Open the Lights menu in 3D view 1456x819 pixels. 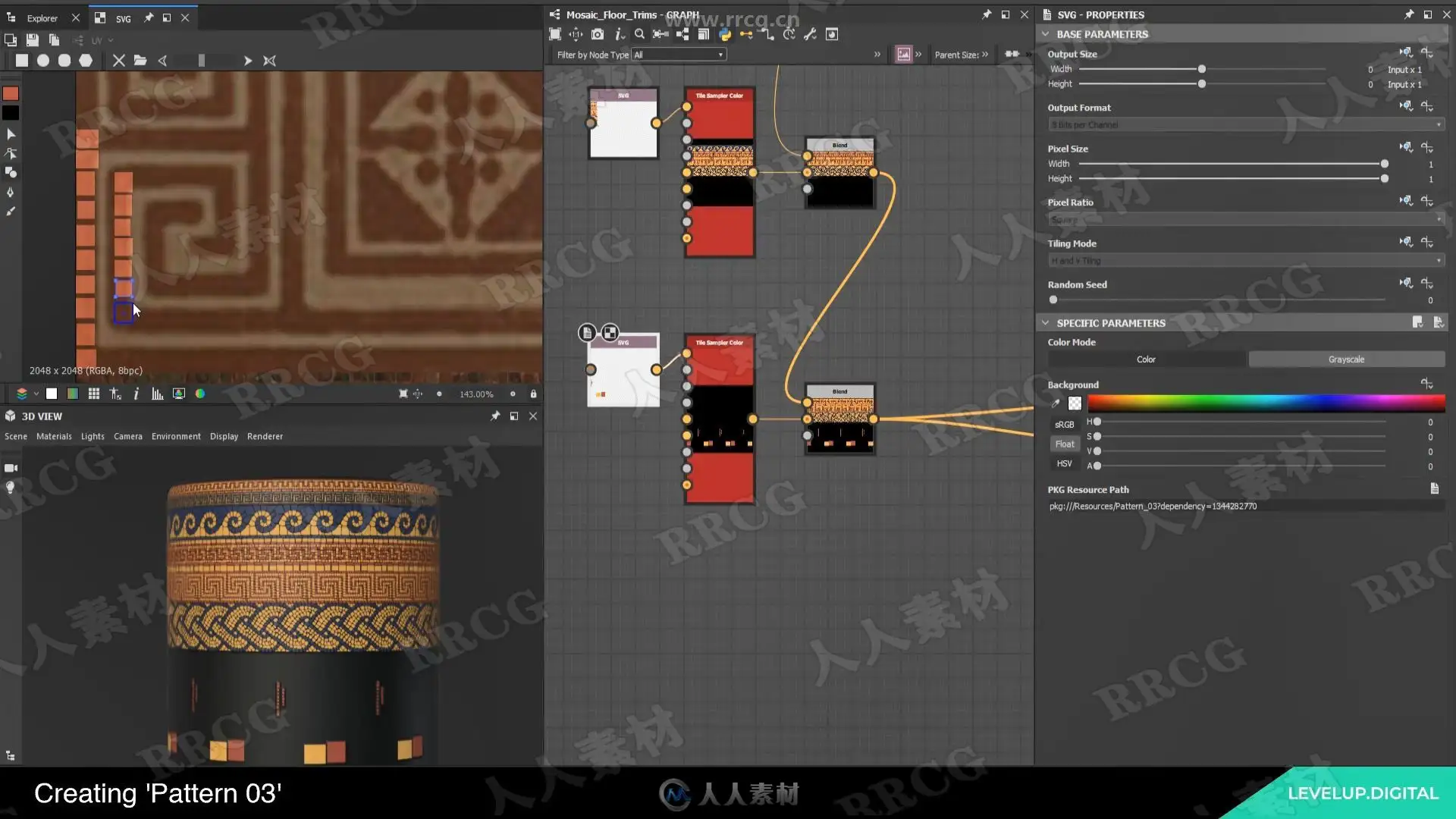pyautogui.click(x=93, y=436)
